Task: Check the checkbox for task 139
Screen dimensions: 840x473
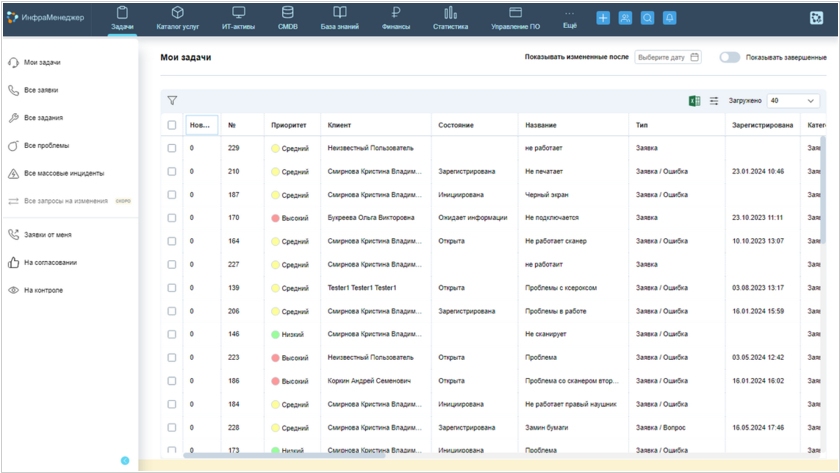Action: pos(171,288)
